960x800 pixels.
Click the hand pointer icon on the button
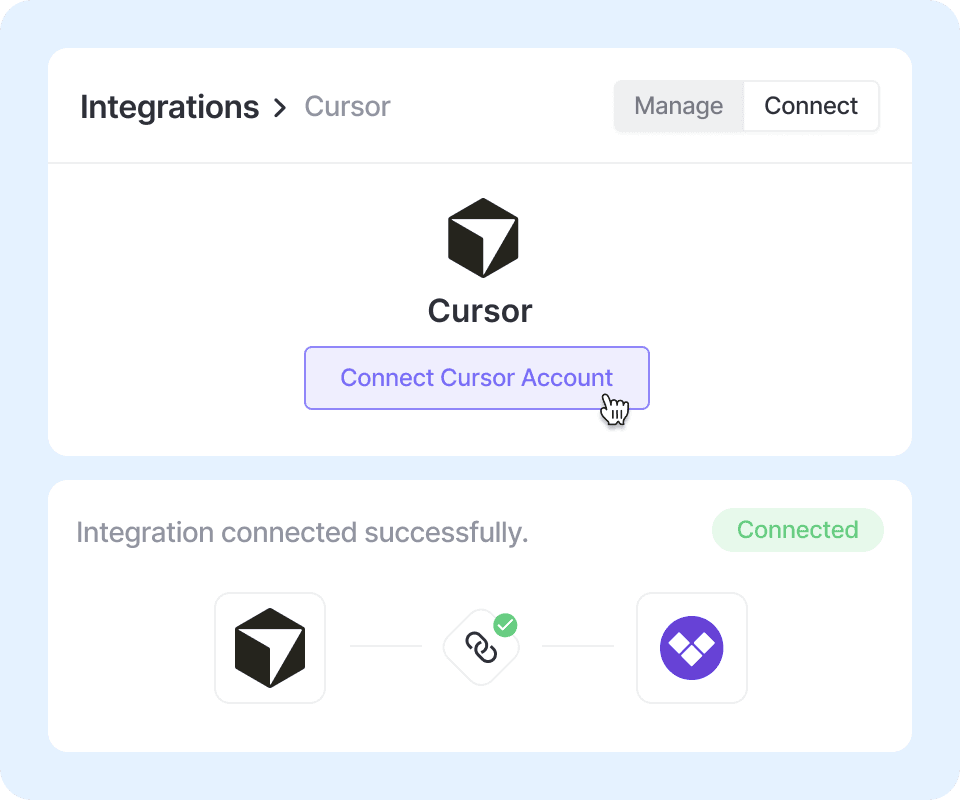click(x=615, y=408)
